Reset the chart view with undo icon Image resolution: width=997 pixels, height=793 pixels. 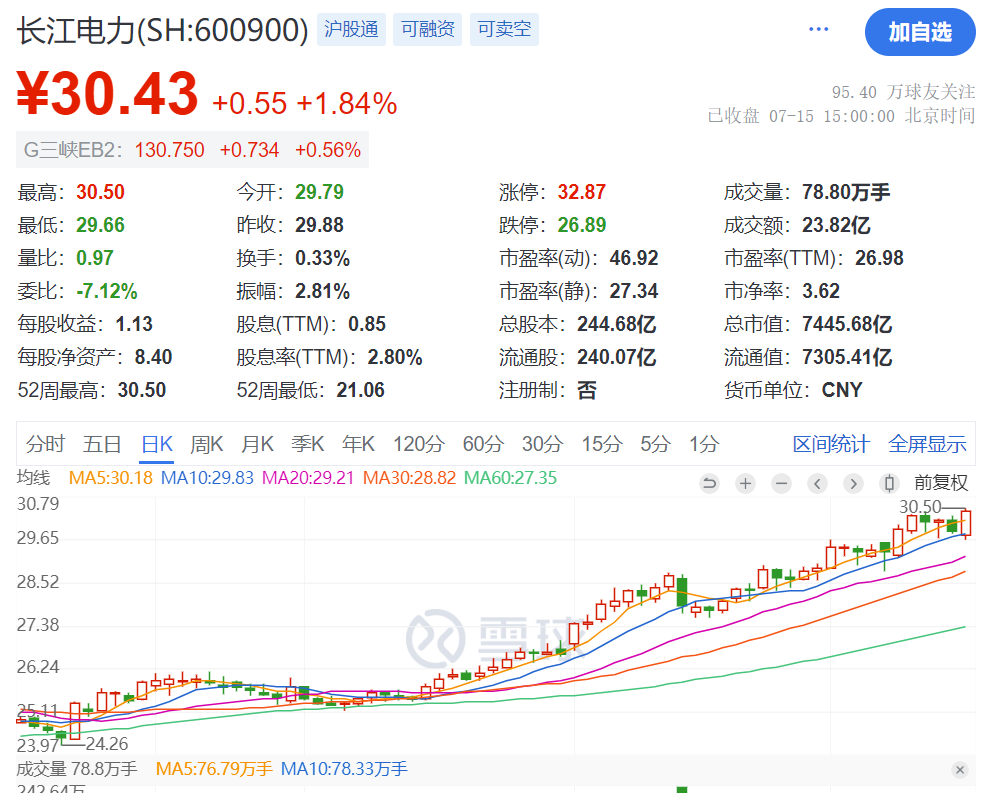pyautogui.click(x=709, y=483)
